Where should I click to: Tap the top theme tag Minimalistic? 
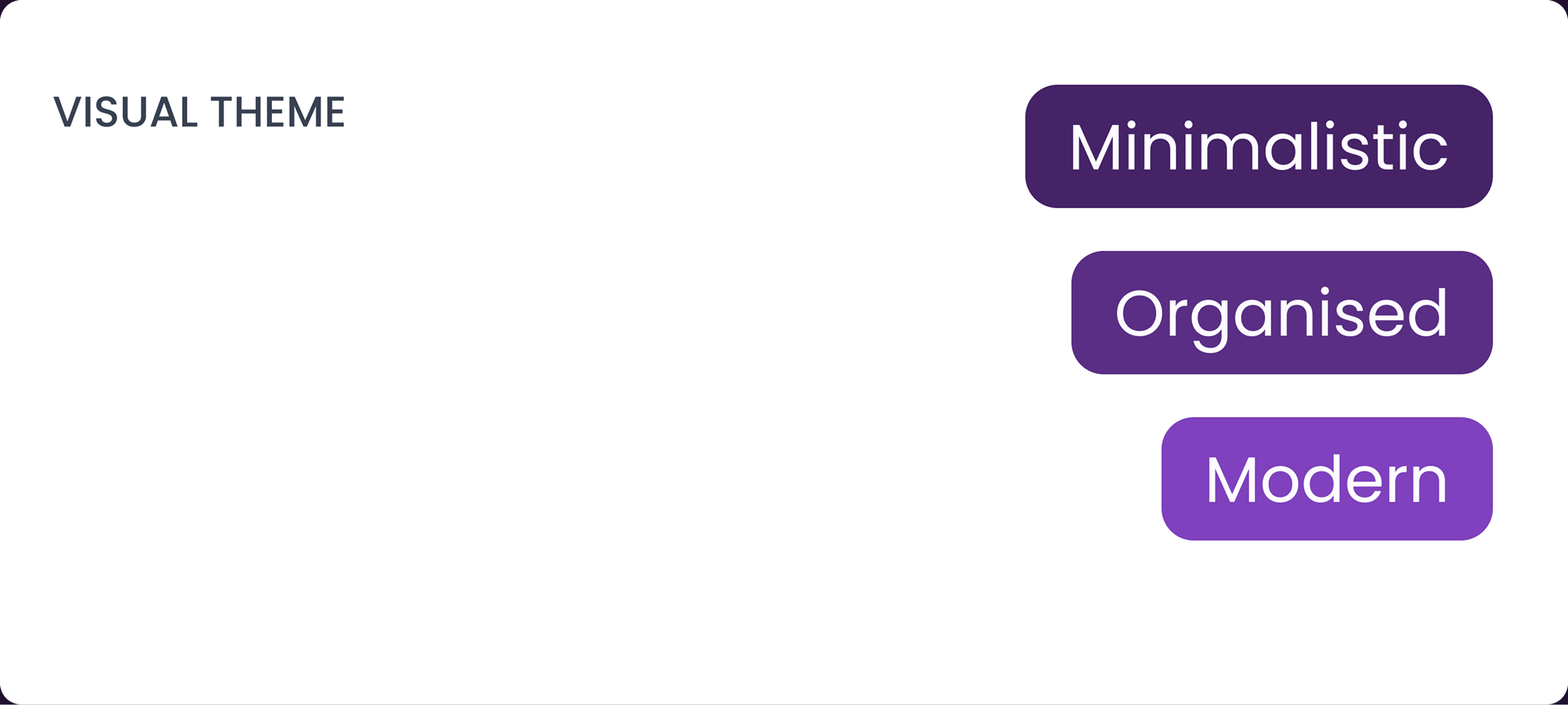[x=1259, y=146]
